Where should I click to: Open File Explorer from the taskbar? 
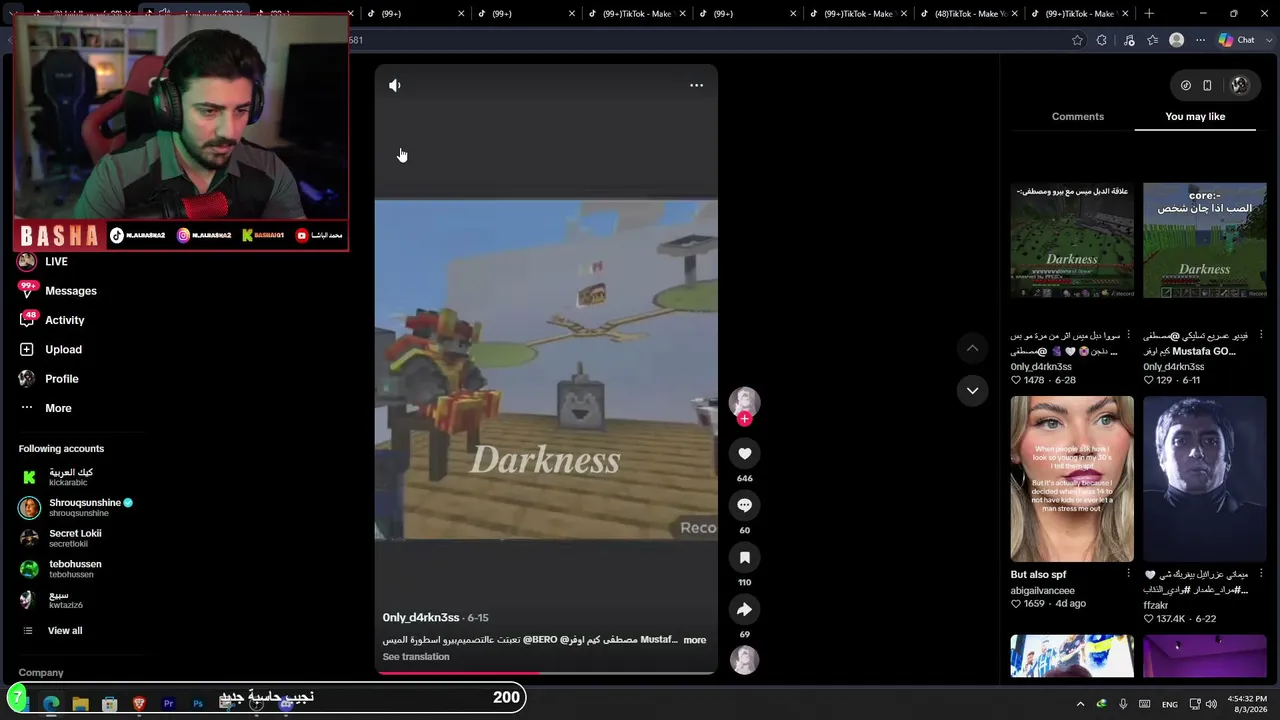(x=80, y=704)
